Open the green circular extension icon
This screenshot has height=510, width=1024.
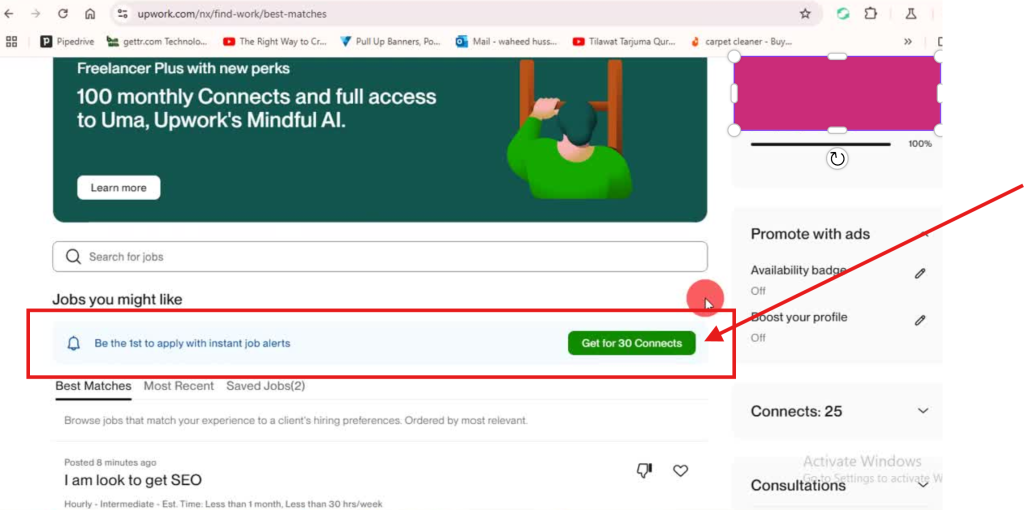pos(843,14)
